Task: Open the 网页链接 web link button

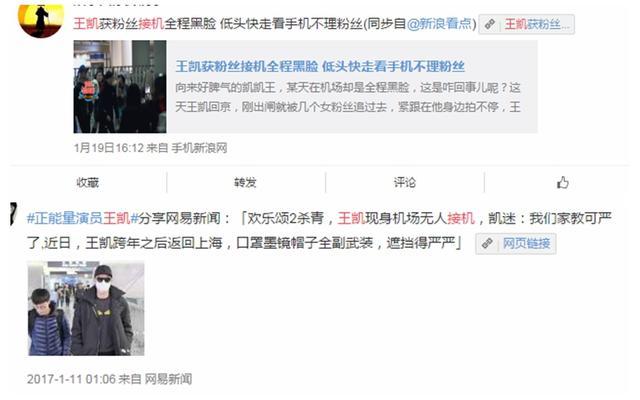Action: (516, 244)
